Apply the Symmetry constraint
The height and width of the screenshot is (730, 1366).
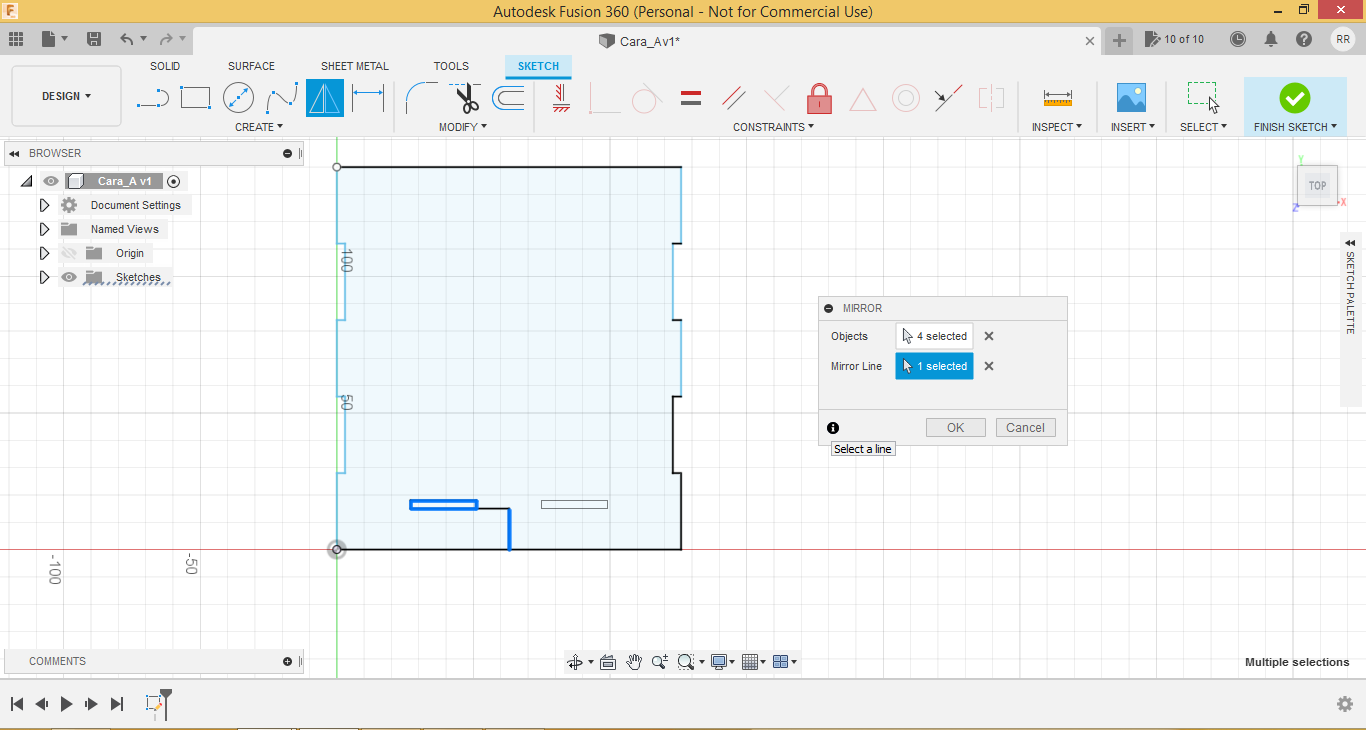click(x=991, y=98)
